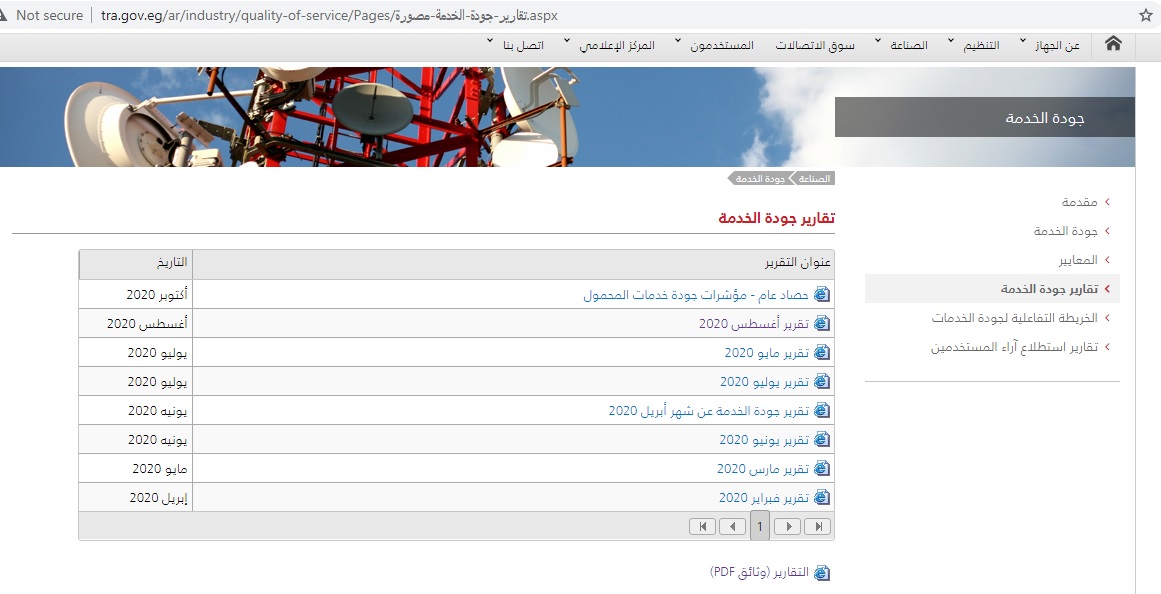Click the document icon beside تقرير أغسطس 2020
Viewport: 1161px width, 594px height.
point(822,324)
